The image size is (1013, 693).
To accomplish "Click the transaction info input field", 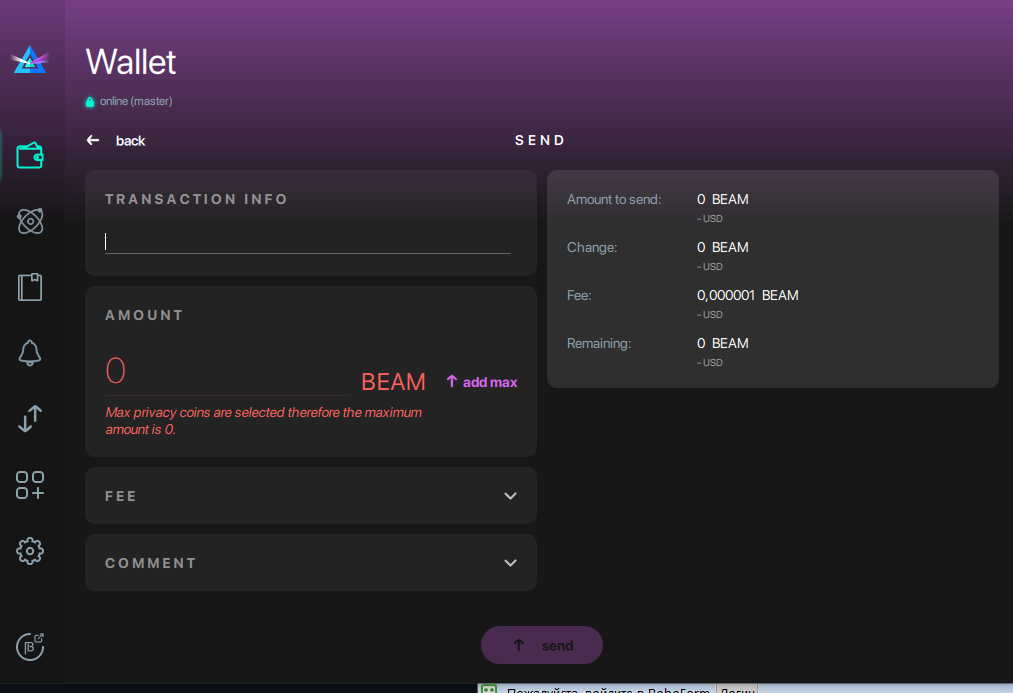I will [x=307, y=242].
